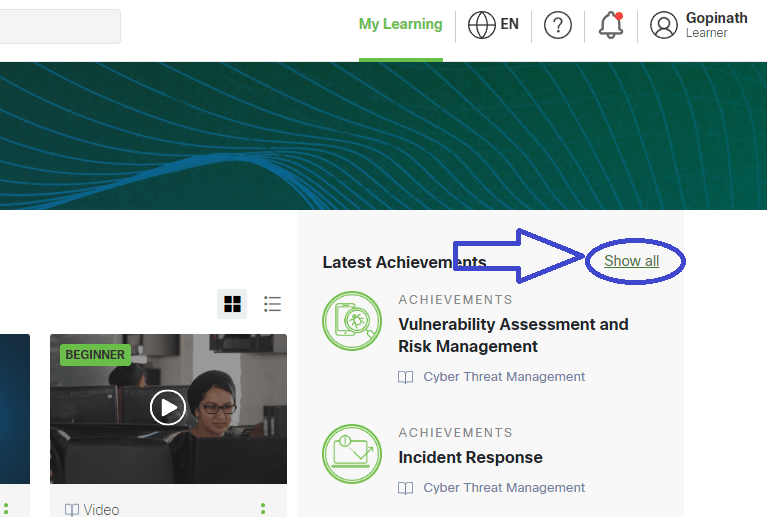
Task: Play the beginner course video
Action: tap(167, 407)
